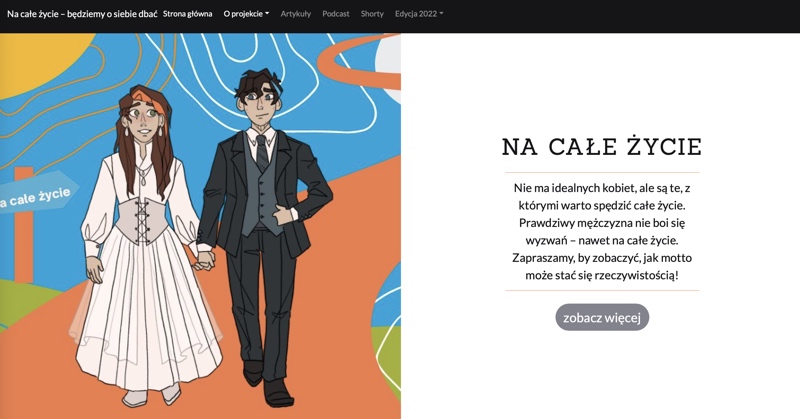The height and width of the screenshot is (419, 800).
Task: Click the 'zobacz więcej' button
Action: [602, 317]
